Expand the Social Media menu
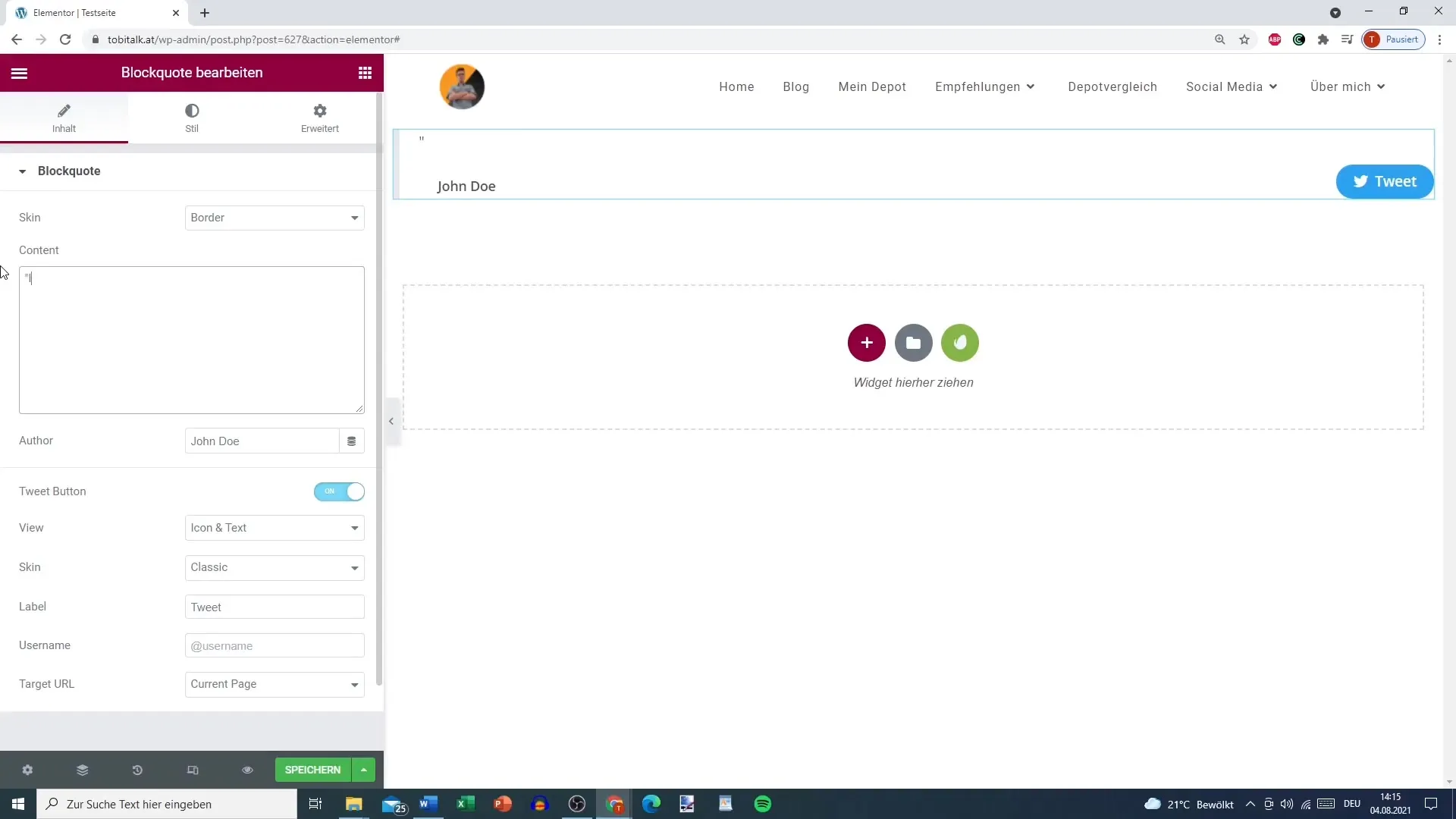The height and width of the screenshot is (819, 1456). [1232, 86]
